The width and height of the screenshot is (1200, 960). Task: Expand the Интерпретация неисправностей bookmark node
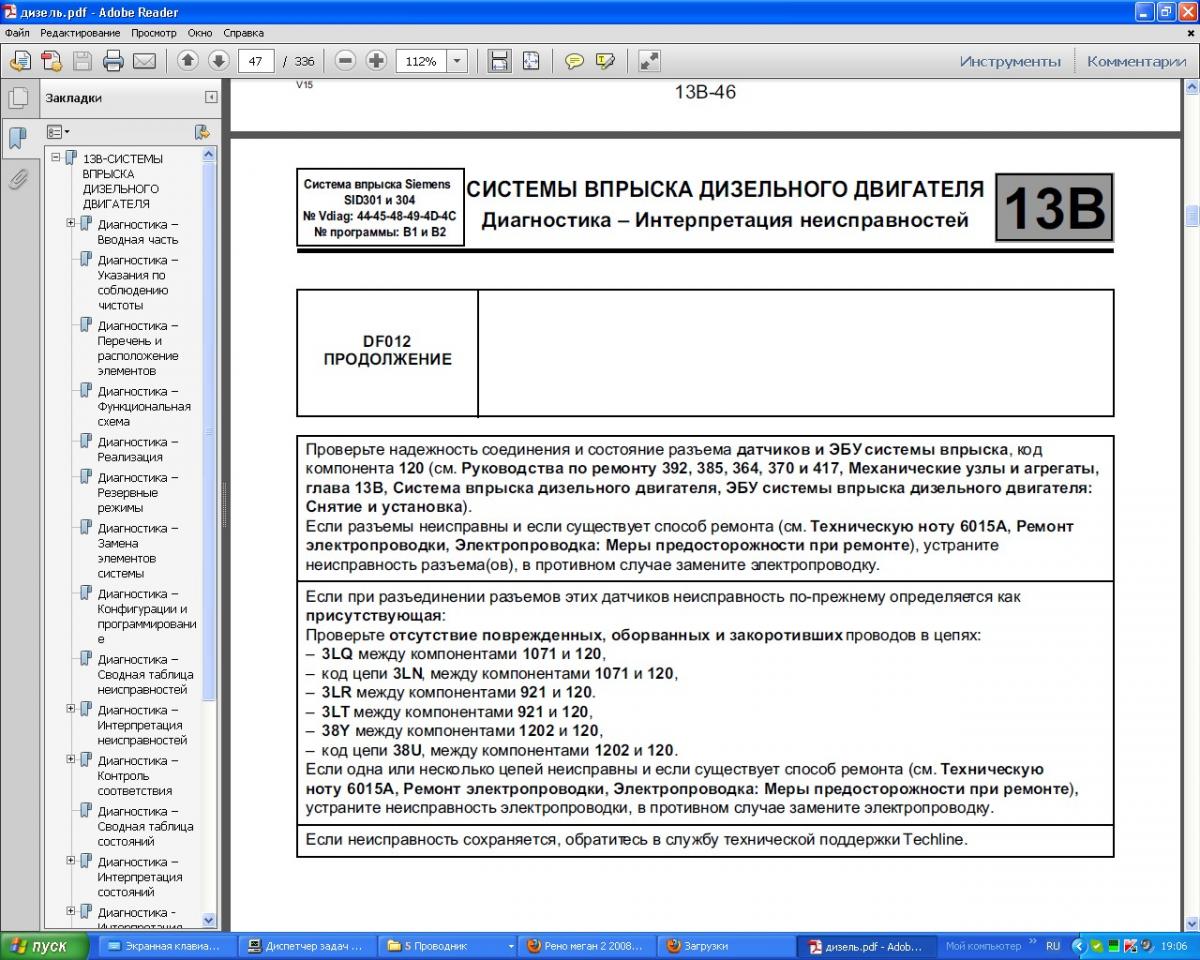coord(71,709)
